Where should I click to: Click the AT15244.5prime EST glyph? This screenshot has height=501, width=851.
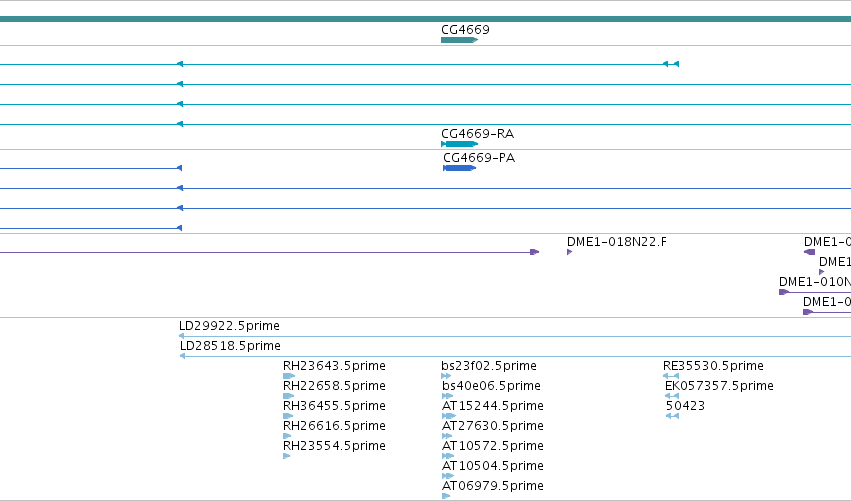click(x=449, y=416)
